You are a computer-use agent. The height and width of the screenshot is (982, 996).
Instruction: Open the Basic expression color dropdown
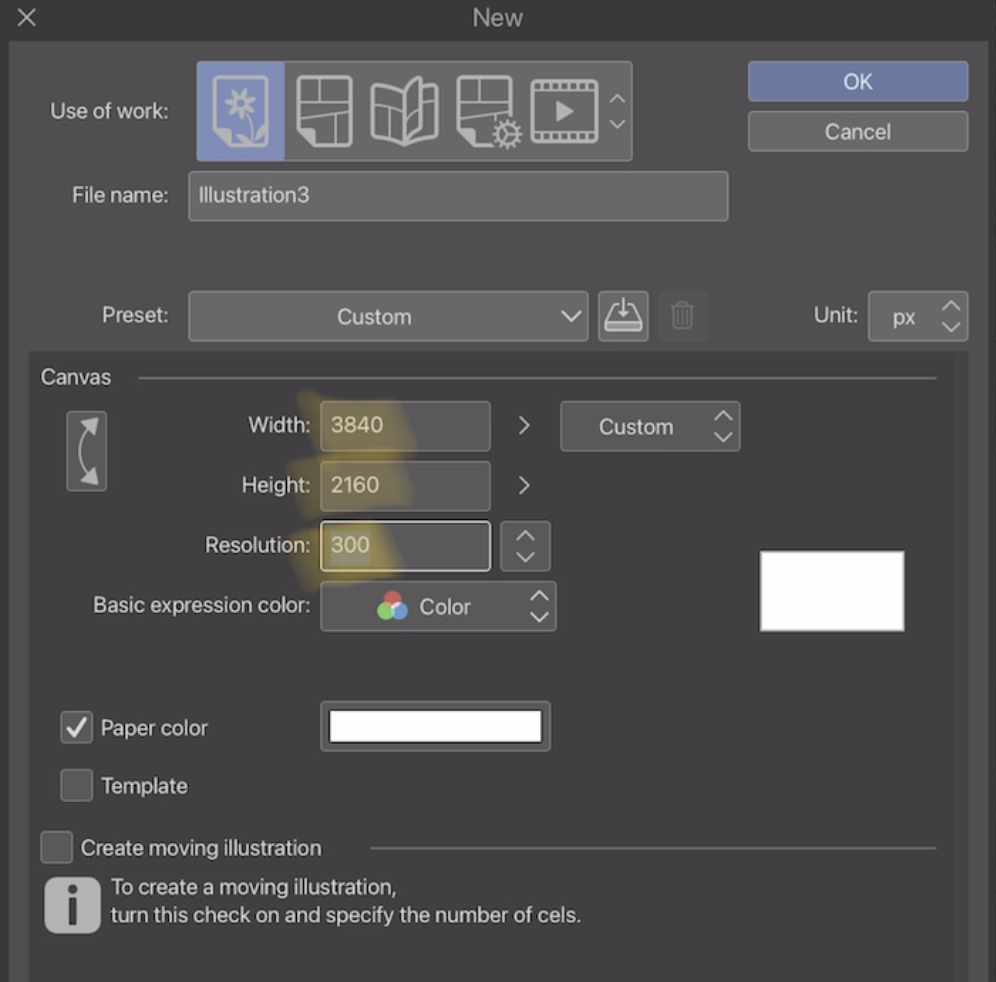point(438,607)
